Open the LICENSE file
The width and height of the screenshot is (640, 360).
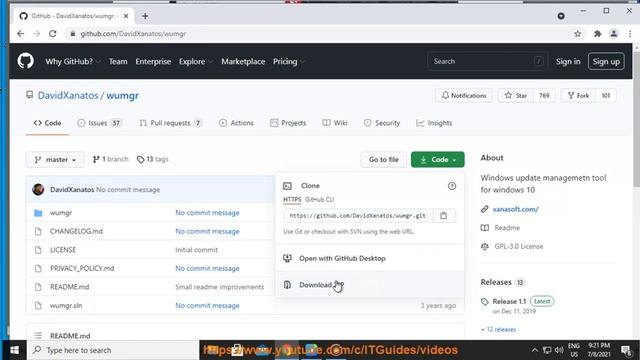click(x=63, y=250)
